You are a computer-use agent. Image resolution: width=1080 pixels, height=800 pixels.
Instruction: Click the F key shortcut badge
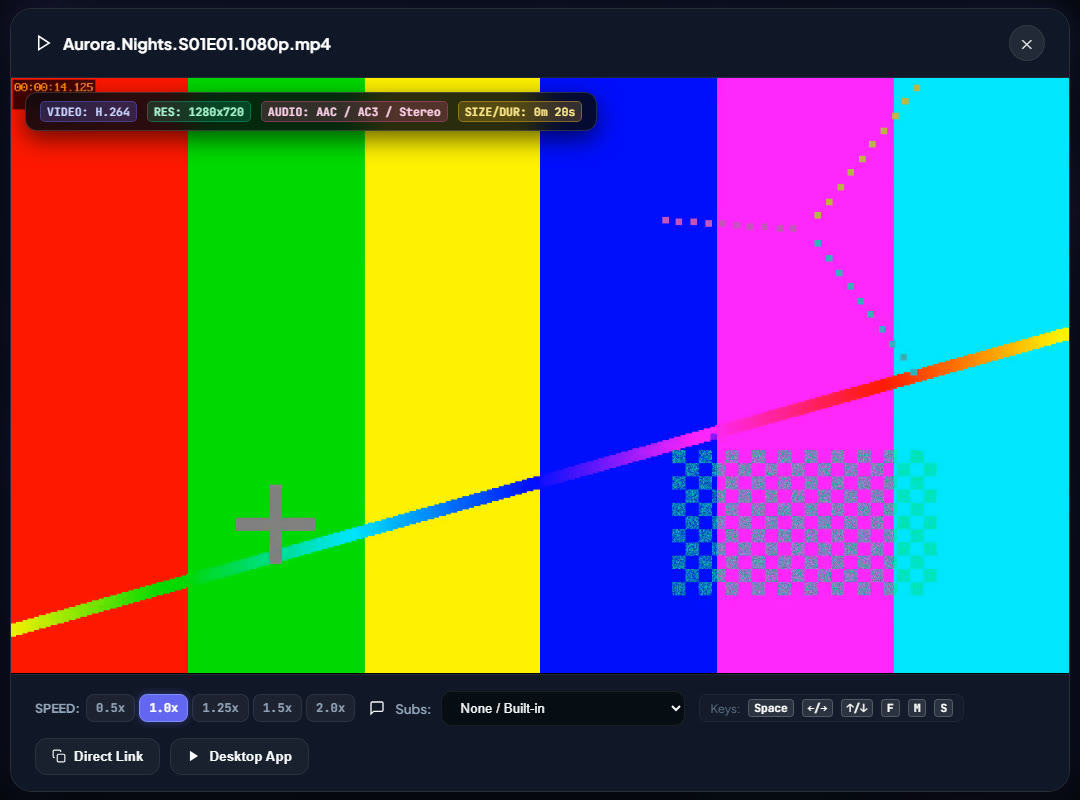890,708
